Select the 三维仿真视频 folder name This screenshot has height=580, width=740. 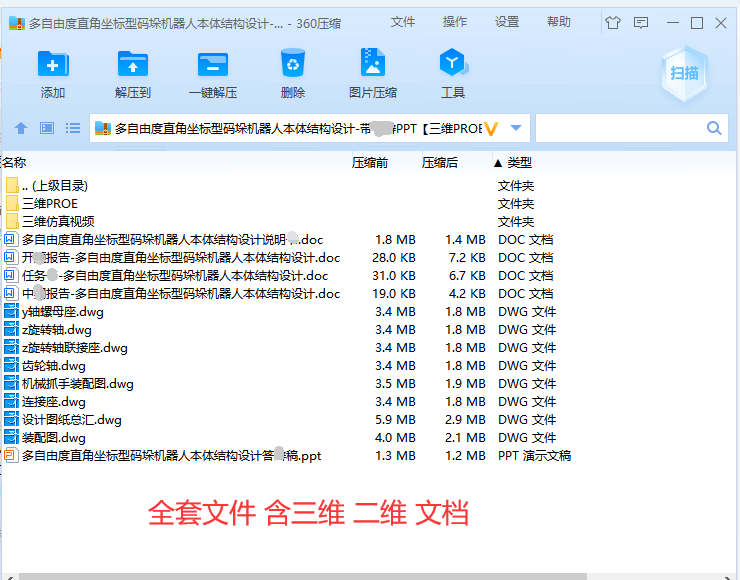pyautogui.click(x=58, y=221)
